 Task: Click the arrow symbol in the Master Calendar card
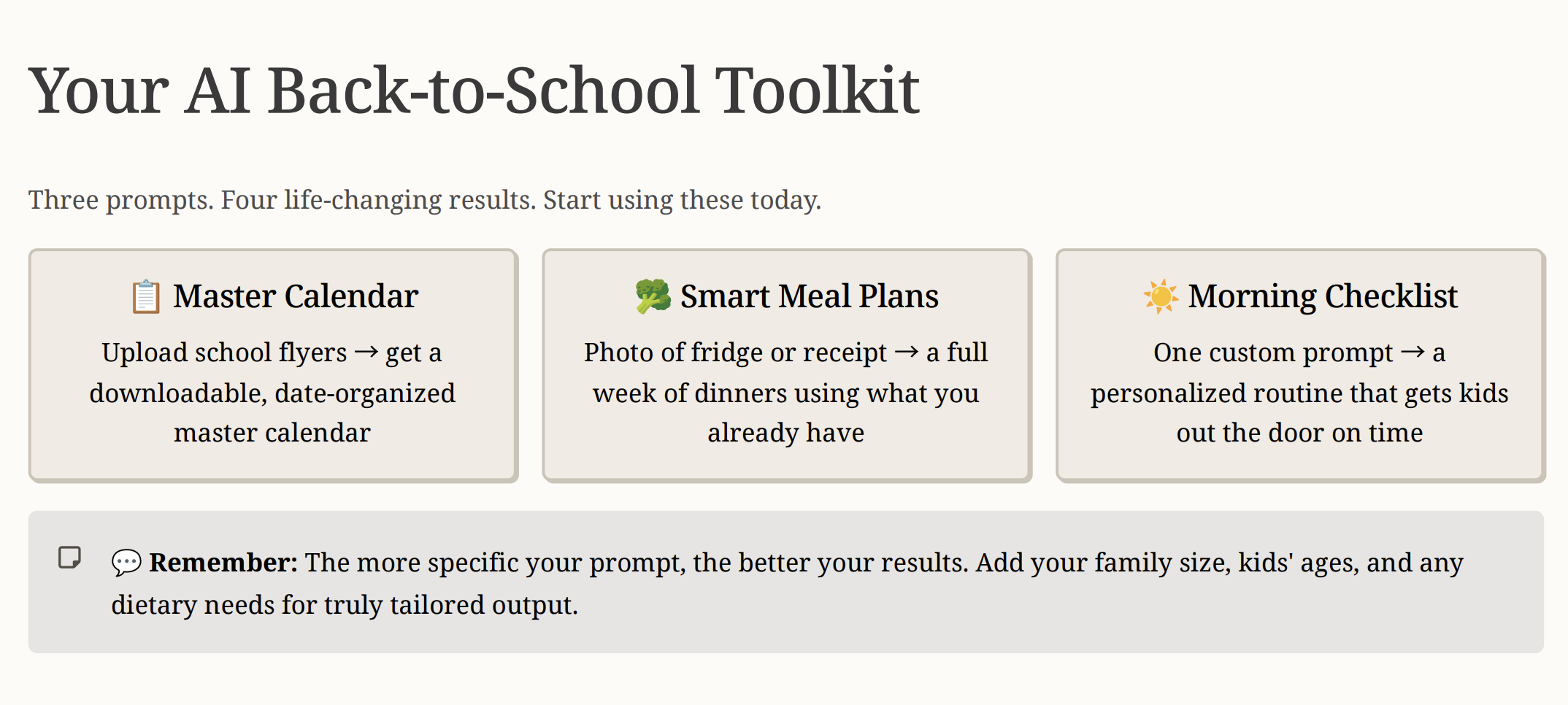[x=366, y=352]
